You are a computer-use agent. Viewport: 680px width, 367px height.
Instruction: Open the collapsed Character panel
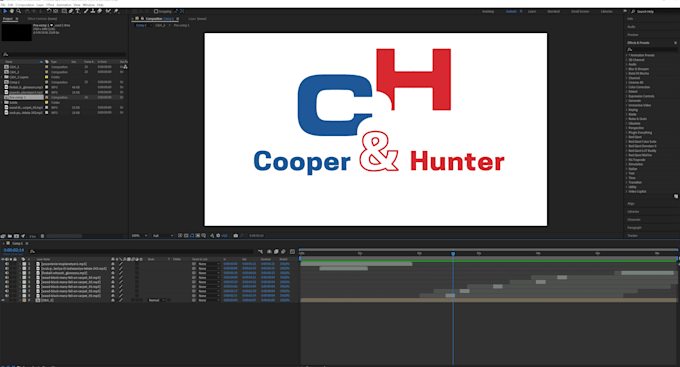[634, 220]
